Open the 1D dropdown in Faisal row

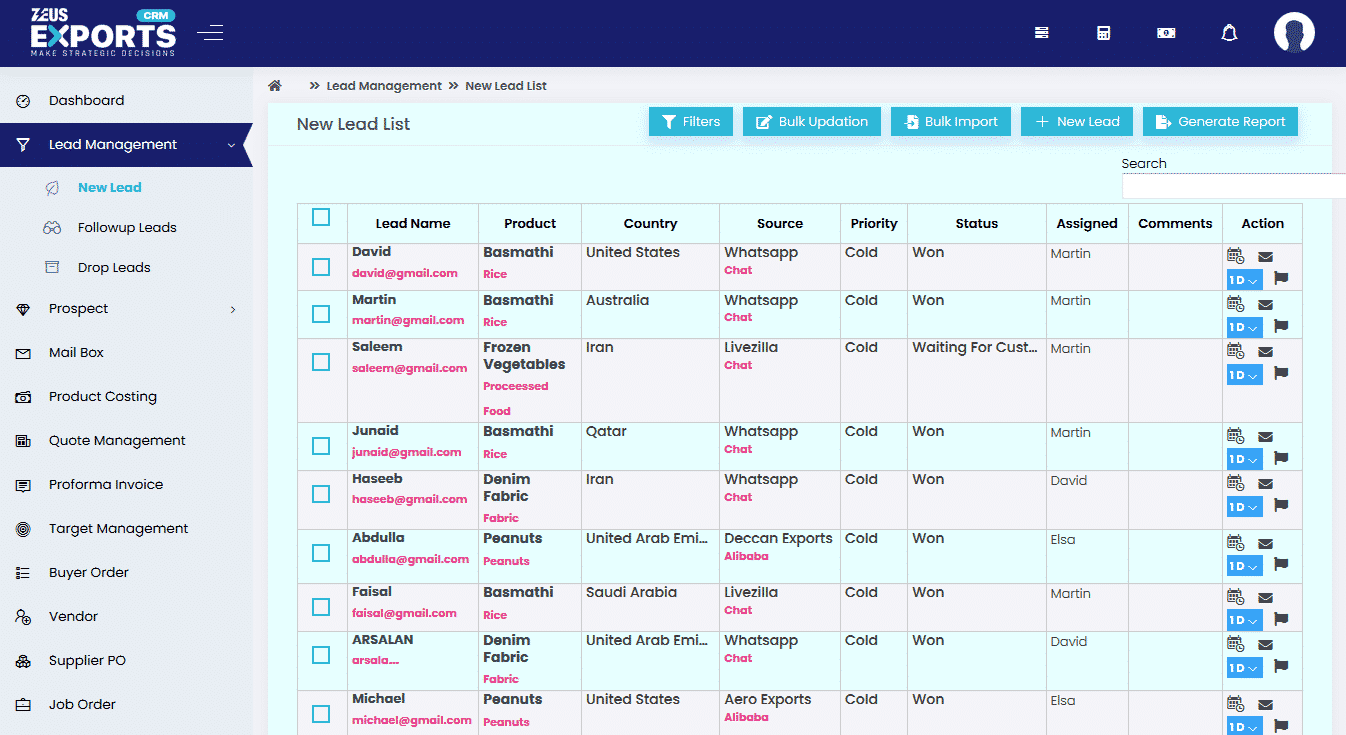(x=1244, y=620)
